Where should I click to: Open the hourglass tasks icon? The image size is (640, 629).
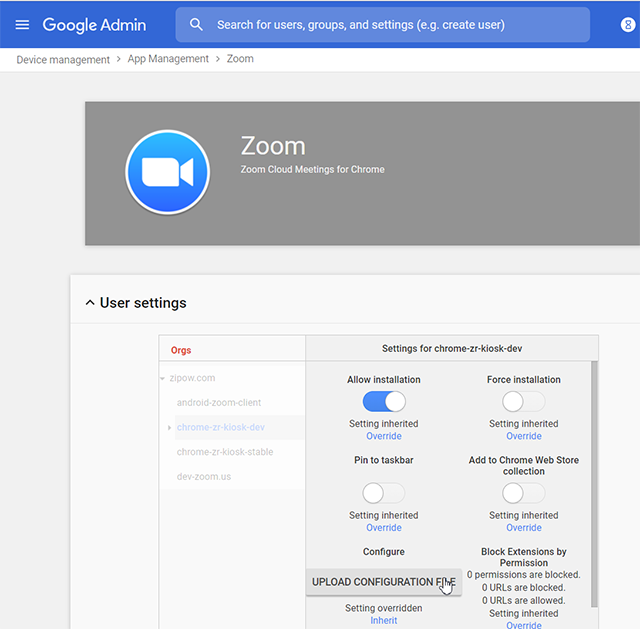(628, 25)
